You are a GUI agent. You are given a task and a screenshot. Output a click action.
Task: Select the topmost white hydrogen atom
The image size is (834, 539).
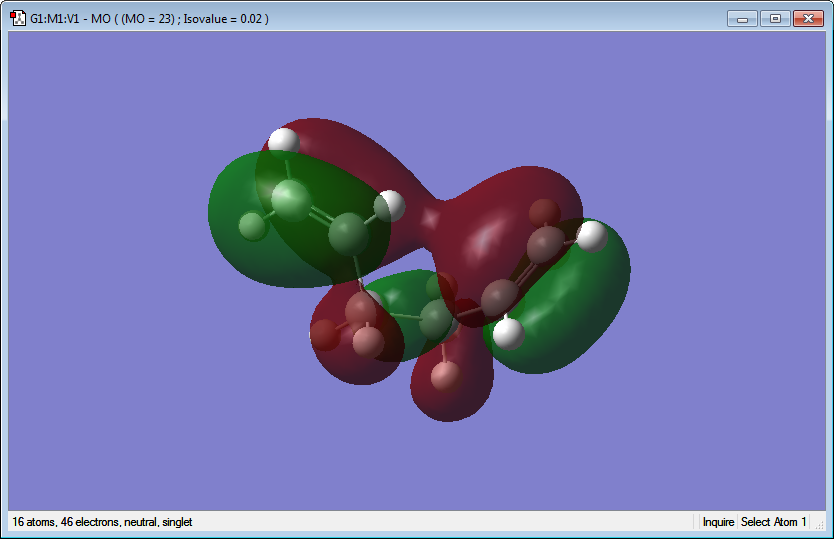tap(283, 143)
